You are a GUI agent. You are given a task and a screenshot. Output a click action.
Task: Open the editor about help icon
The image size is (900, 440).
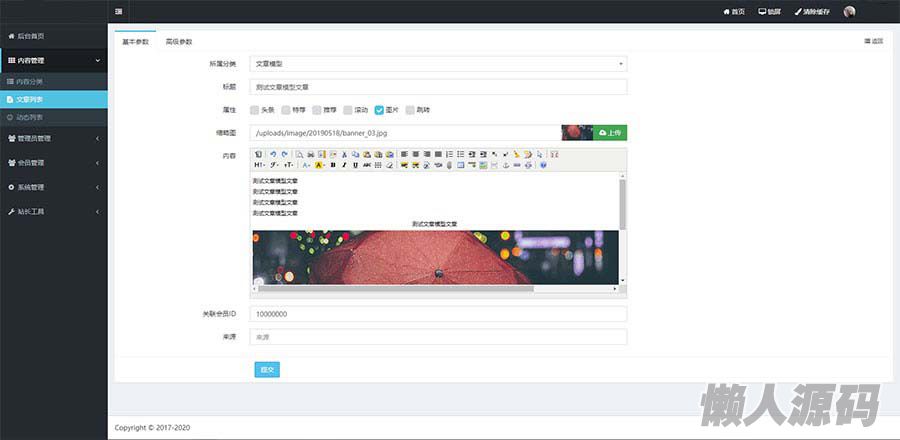[x=543, y=165]
